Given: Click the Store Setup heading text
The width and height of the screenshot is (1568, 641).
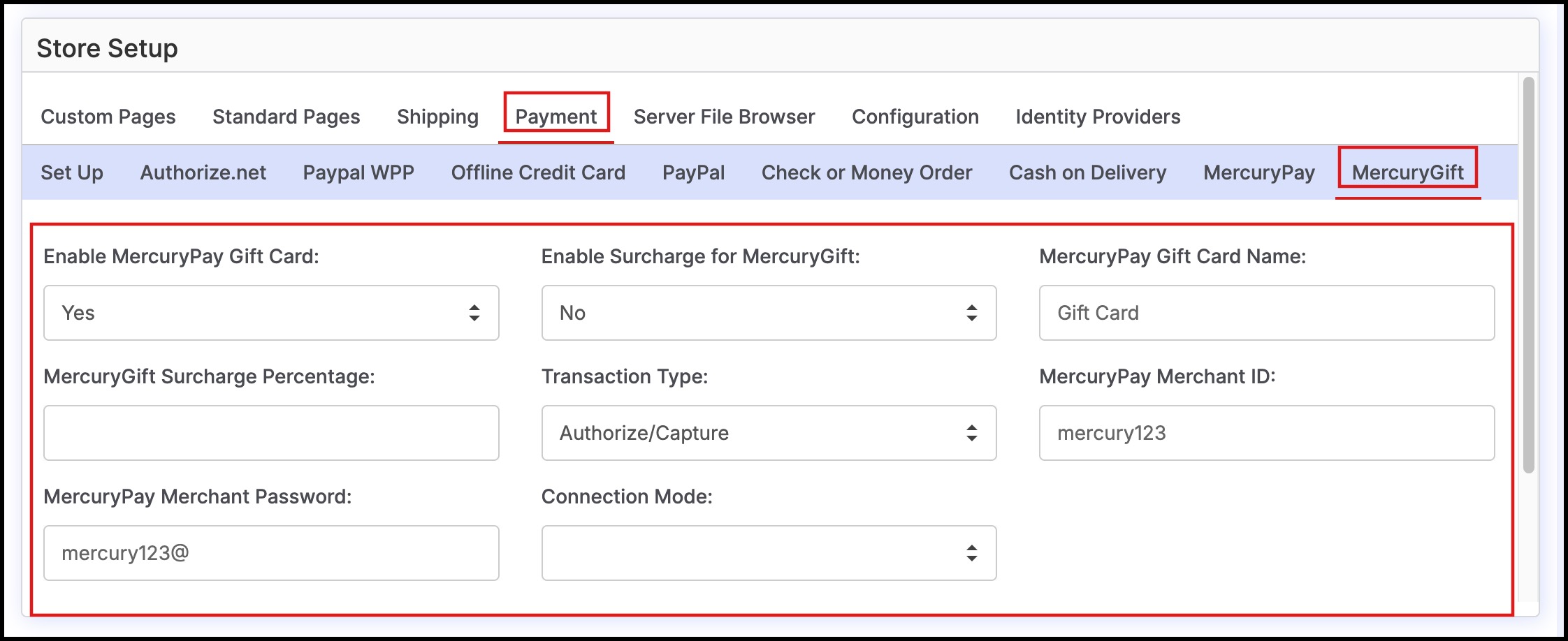Looking at the screenshot, I should tap(107, 48).
